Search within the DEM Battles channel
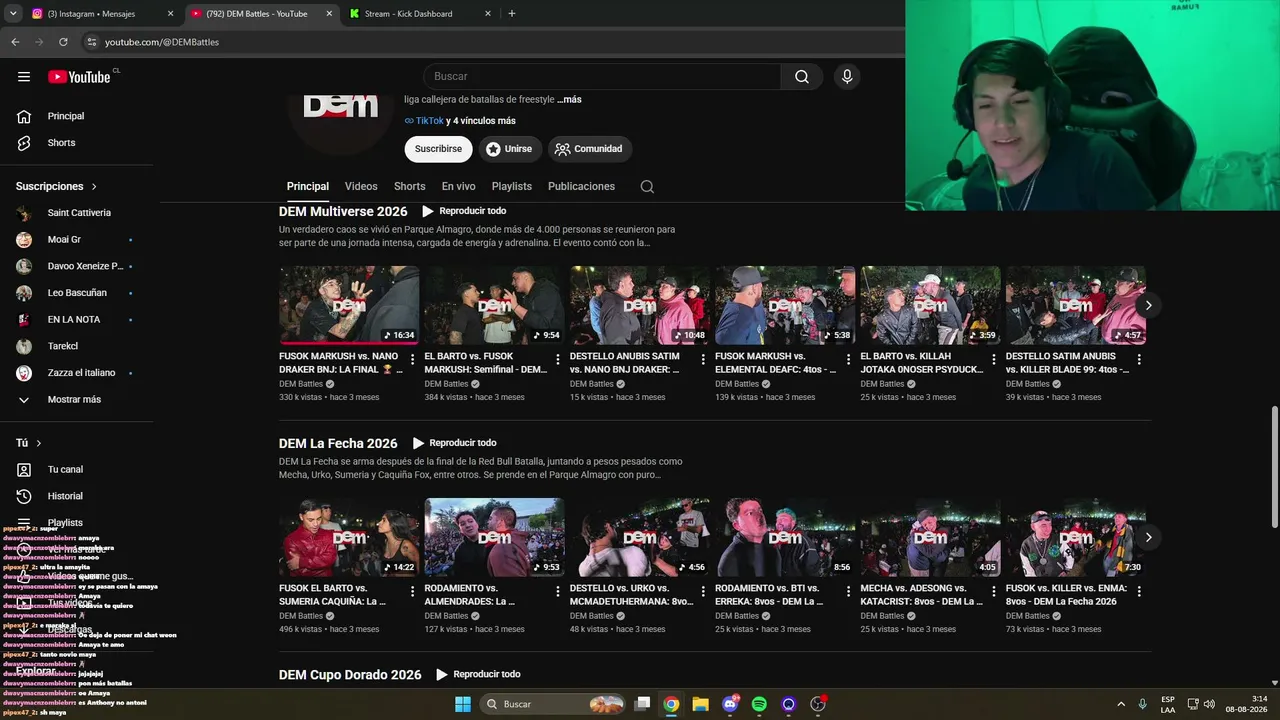Image resolution: width=1280 pixels, height=720 pixels. click(x=647, y=187)
